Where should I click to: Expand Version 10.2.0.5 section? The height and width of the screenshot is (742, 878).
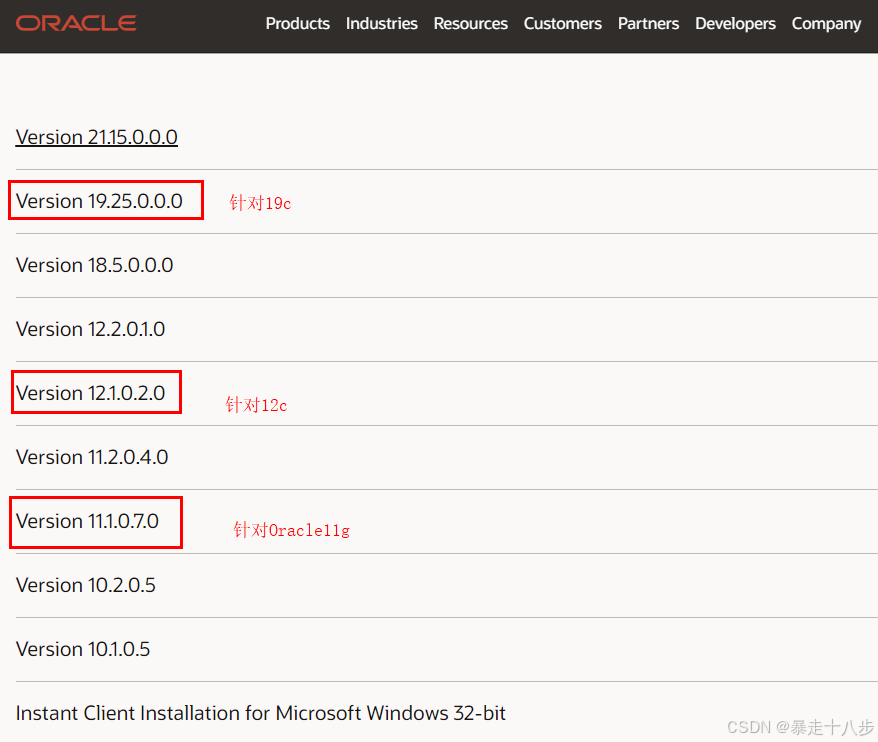(x=86, y=585)
